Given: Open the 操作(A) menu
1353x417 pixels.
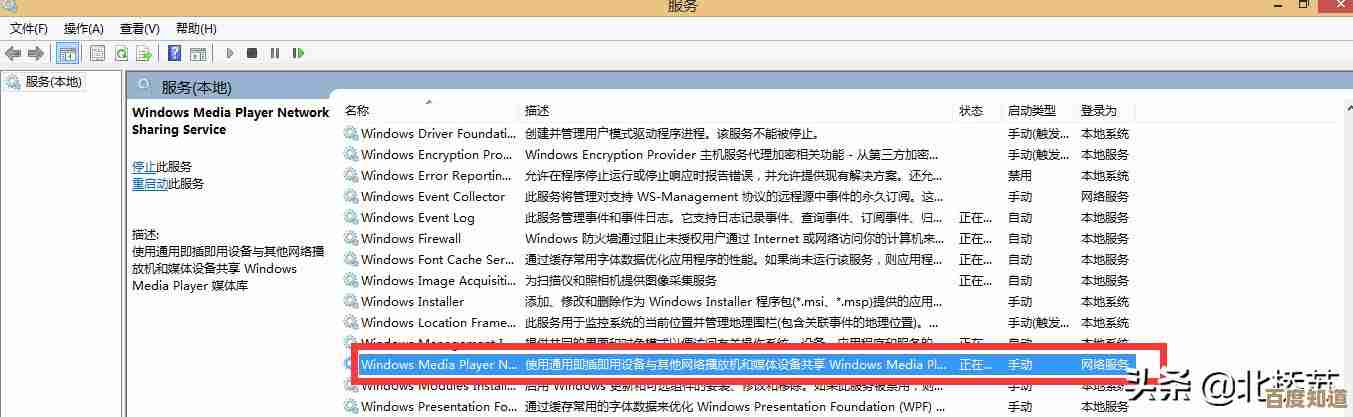Looking at the screenshot, I should tap(83, 29).
